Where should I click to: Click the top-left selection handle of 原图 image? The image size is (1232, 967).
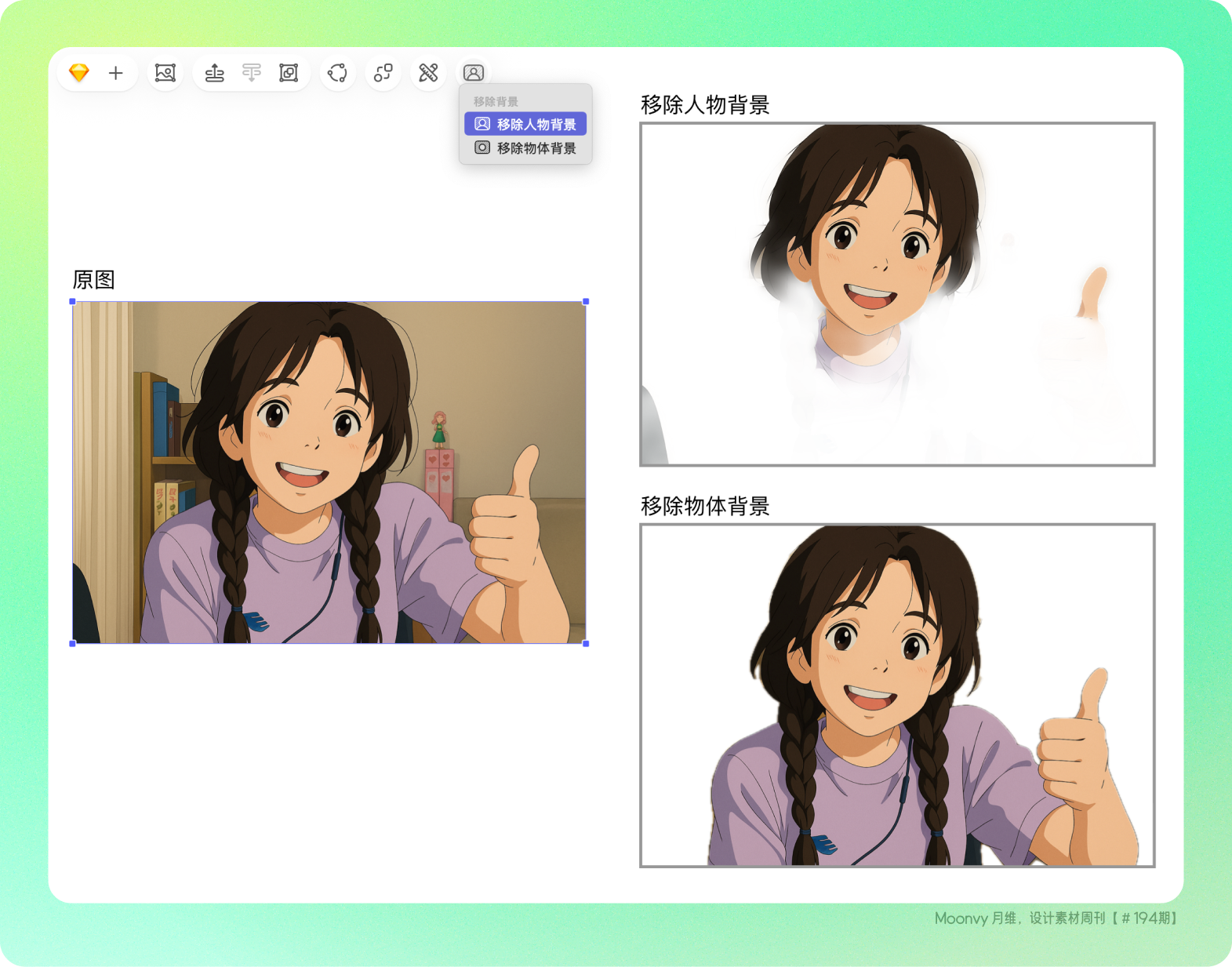coord(73,302)
